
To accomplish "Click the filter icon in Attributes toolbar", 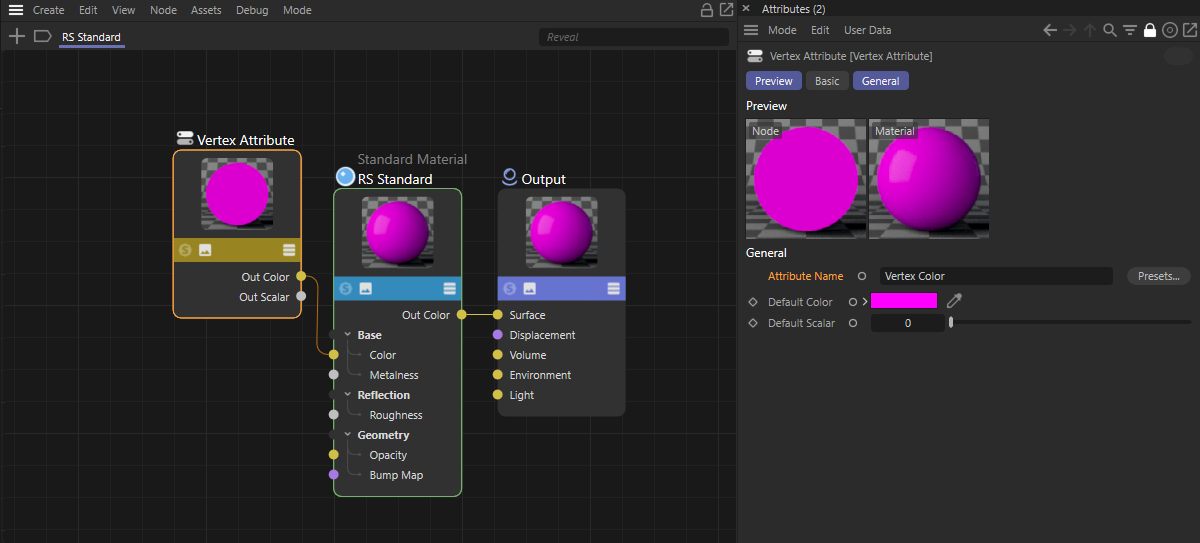I will pos(1130,30).
